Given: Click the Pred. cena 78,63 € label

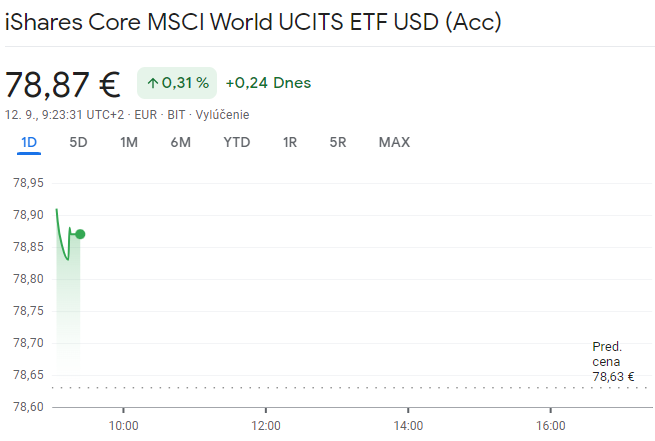Looking at the screenshot, I should pos(613,361).
